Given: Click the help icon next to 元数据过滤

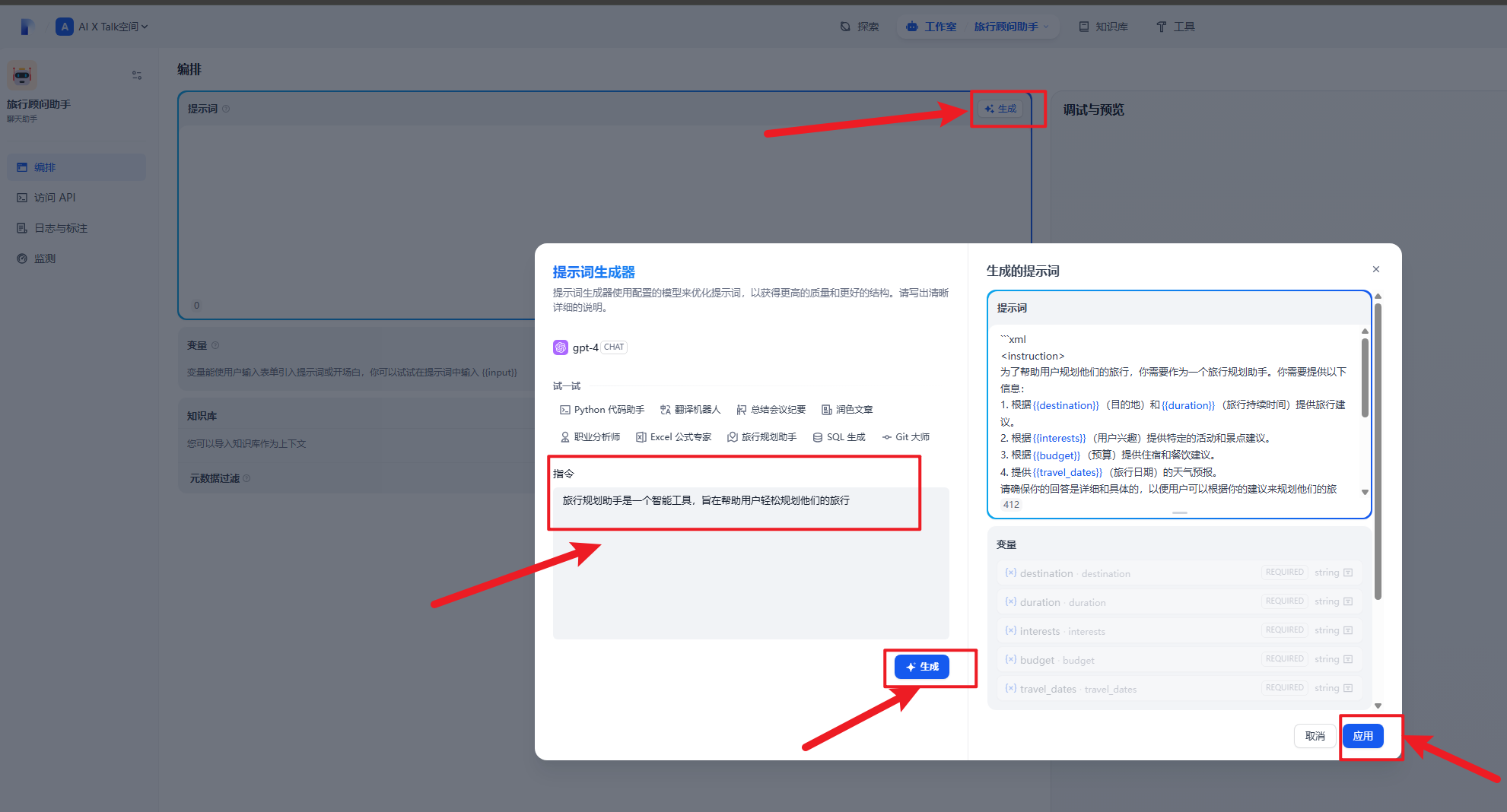Looking at the screenshot, I should [246, 478].
